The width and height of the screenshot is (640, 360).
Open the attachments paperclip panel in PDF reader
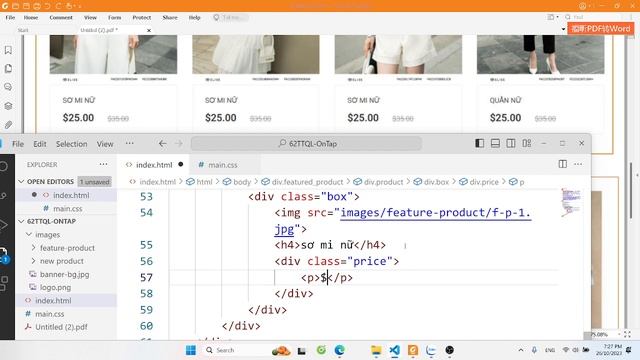coord(8,124)
